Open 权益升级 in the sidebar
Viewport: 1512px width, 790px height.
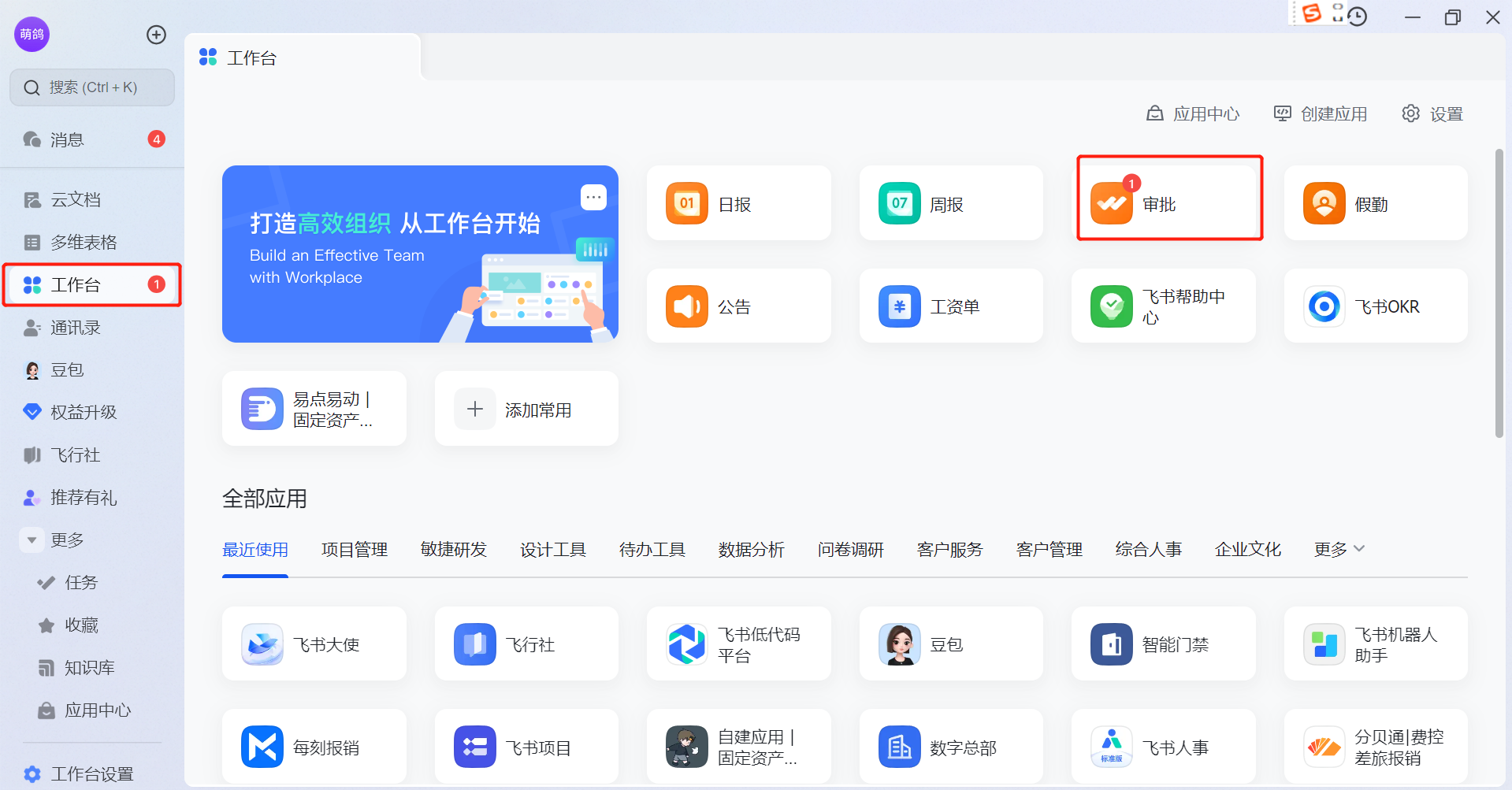pos(92,413)
